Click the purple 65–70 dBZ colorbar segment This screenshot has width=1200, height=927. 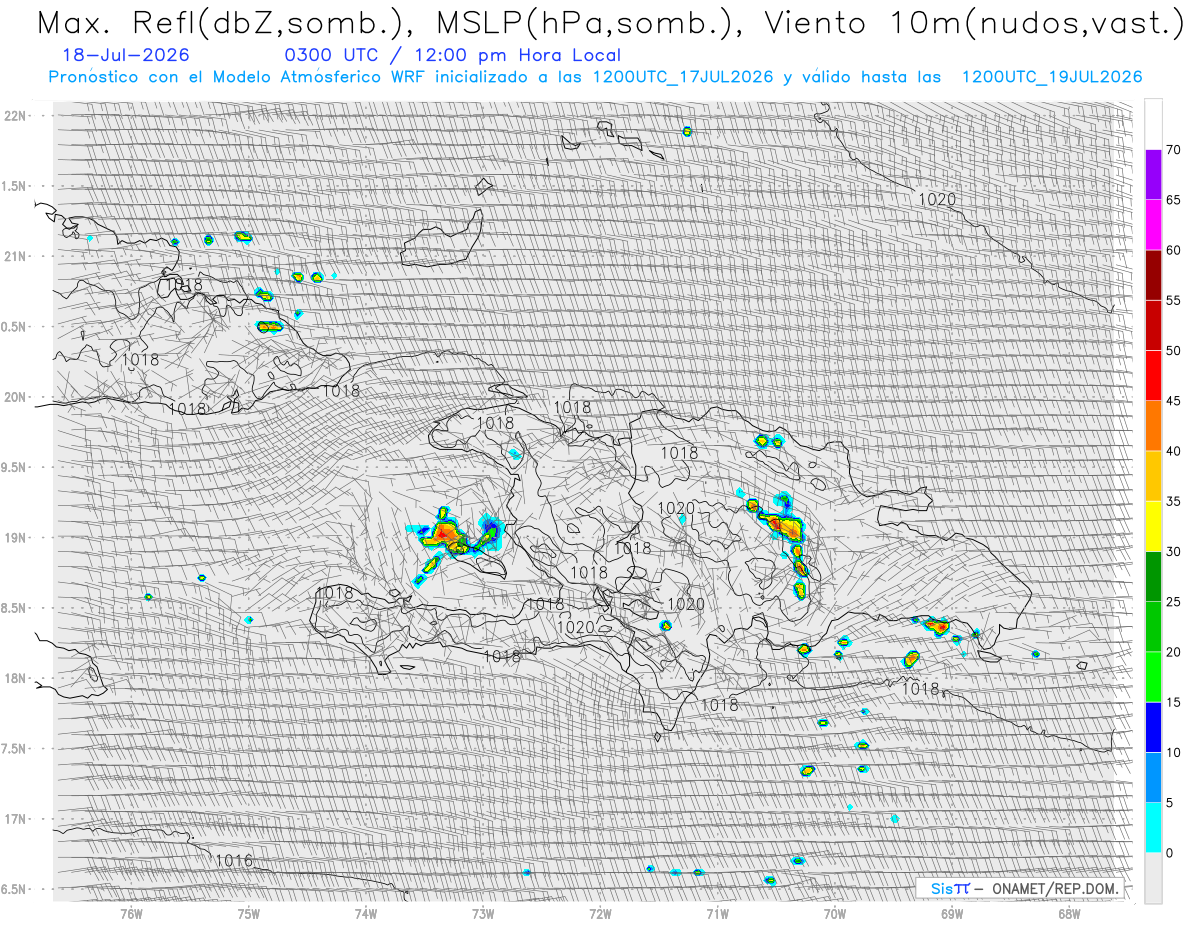coord(1153,175)
